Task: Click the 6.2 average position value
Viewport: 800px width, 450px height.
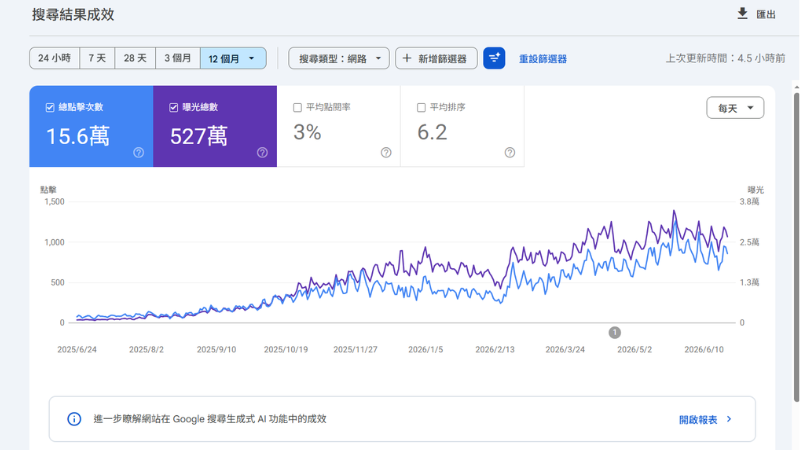Action: click(x=432, y=133)
